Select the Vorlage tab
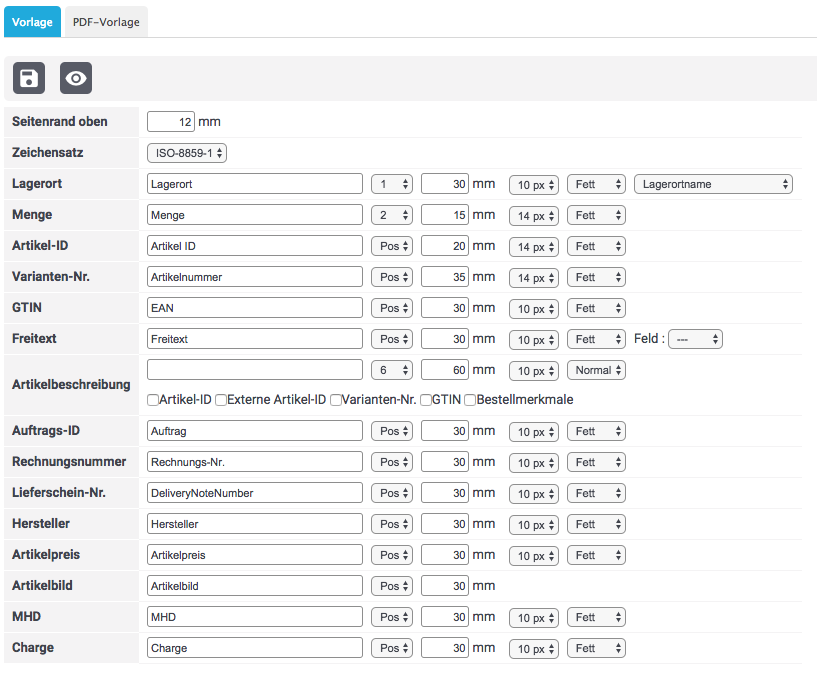 (x=32, y=22)
